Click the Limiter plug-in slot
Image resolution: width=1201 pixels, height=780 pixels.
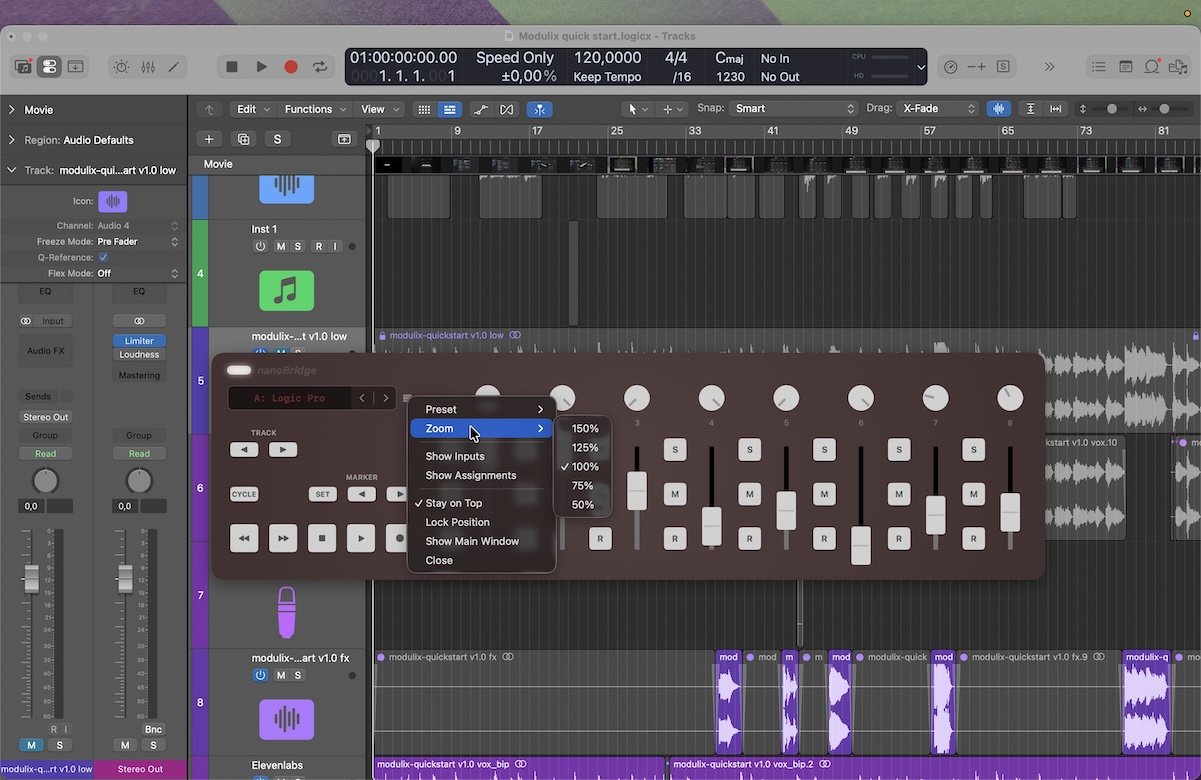[139, 341]
